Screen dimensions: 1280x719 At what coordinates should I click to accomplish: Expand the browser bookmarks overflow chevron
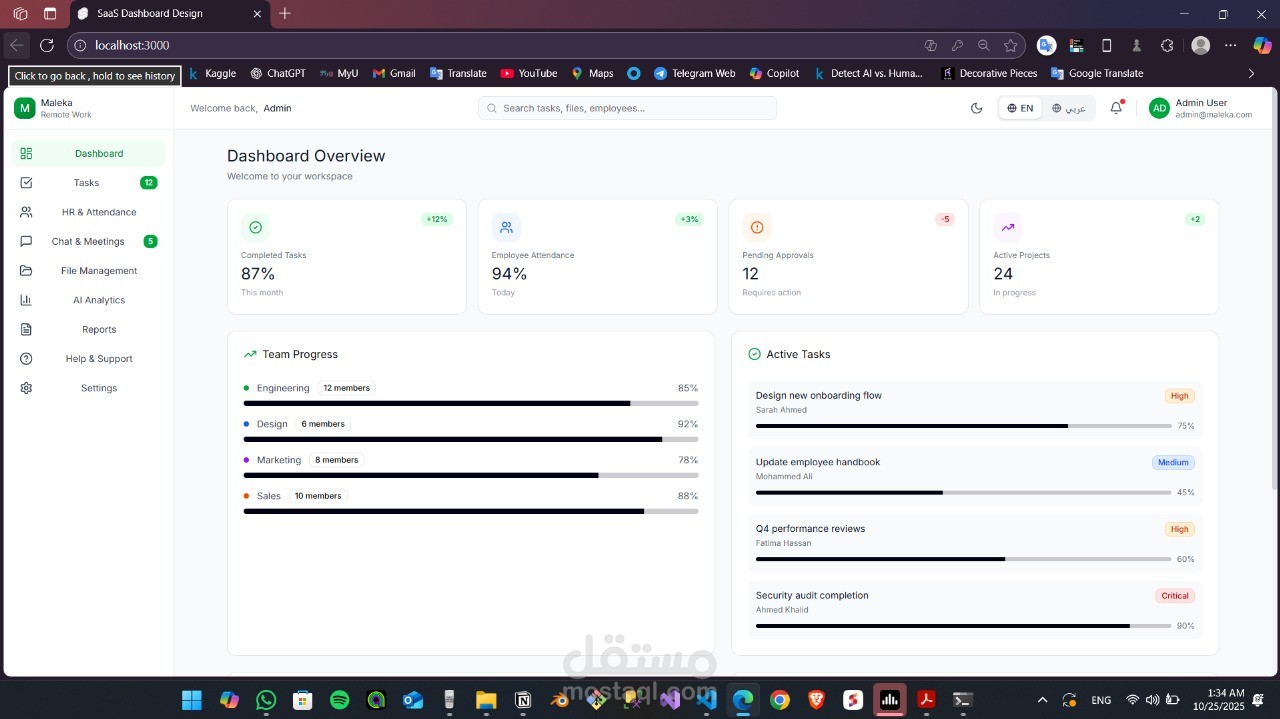[1251, 73]
